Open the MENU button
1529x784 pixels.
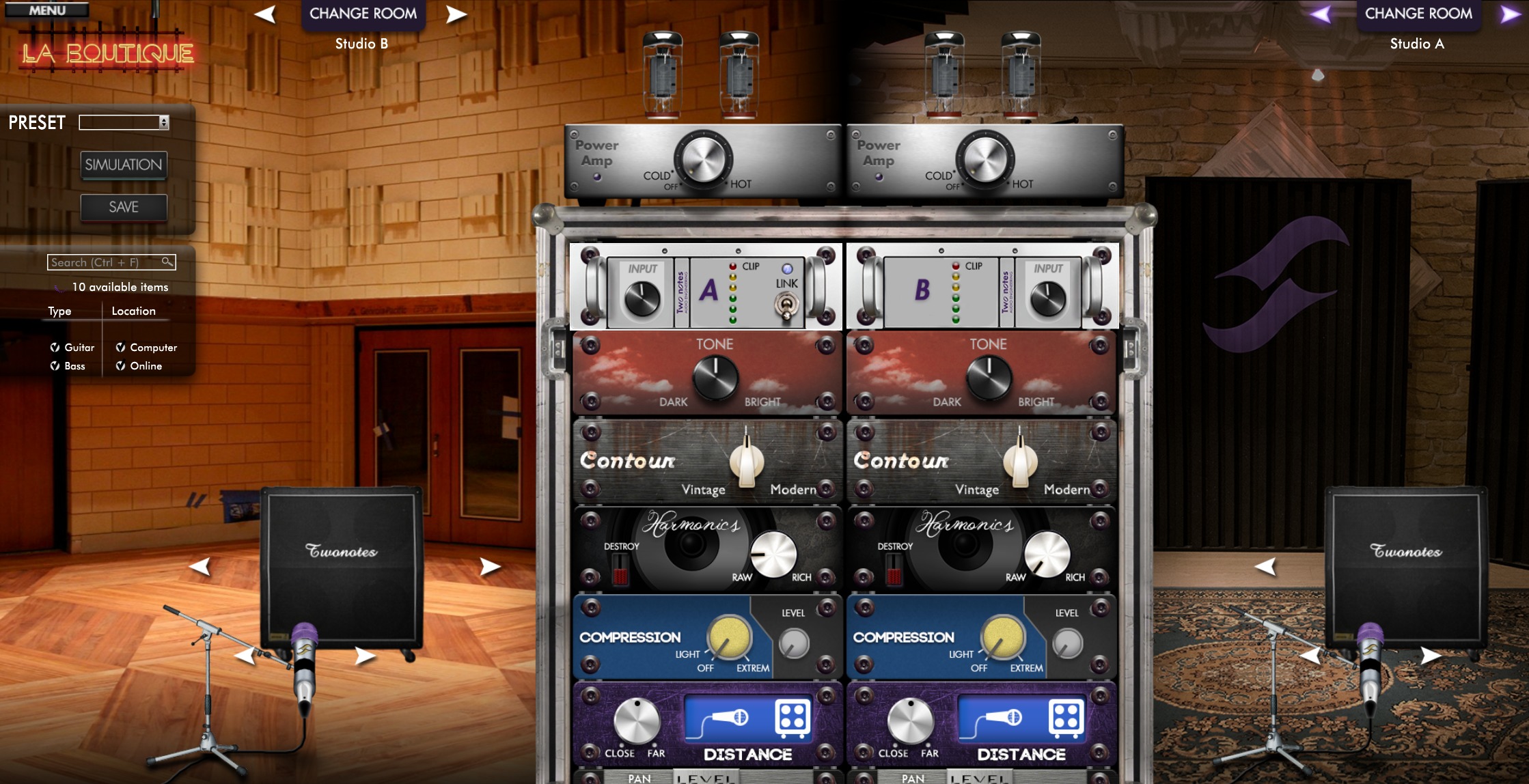point(46,10)
